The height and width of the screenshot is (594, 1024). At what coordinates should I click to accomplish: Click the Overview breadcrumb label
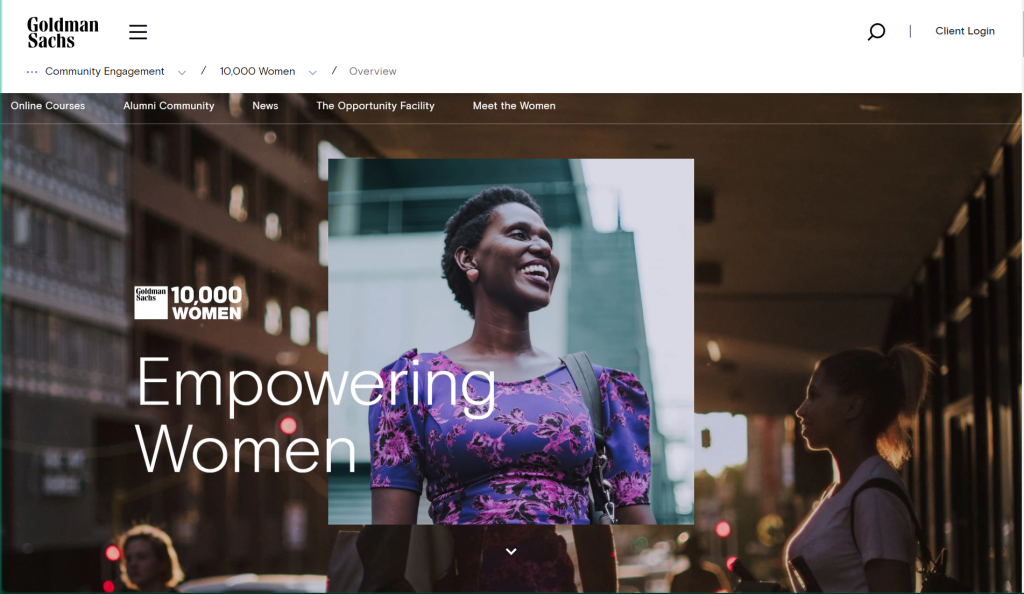pos(373,71)
